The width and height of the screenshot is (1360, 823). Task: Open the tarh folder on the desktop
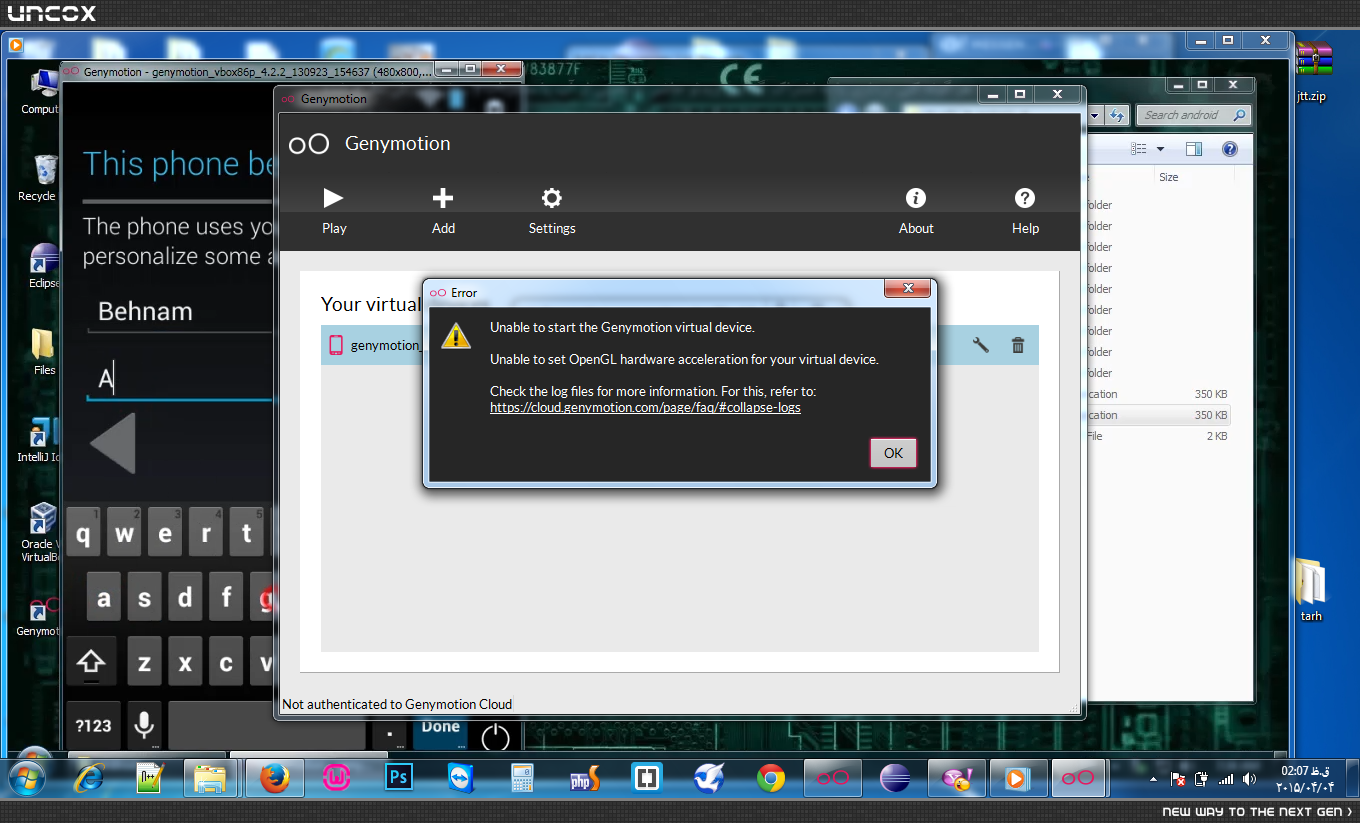click(x=1311, y=590)
